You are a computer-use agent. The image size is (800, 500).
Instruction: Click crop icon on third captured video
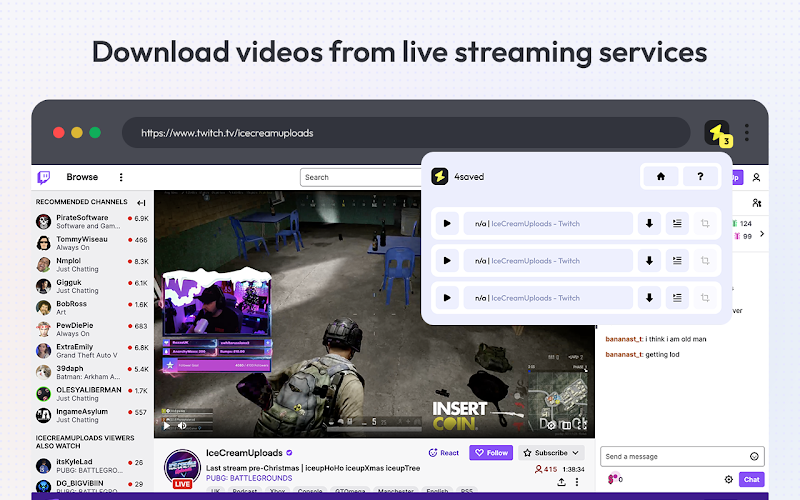point(705,298)
